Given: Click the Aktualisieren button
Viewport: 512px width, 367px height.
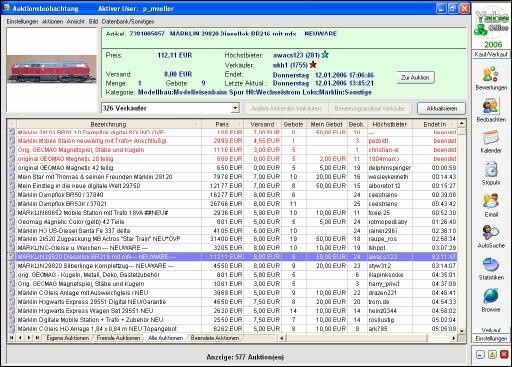Looking at the screenshot, I should (442, 108).
